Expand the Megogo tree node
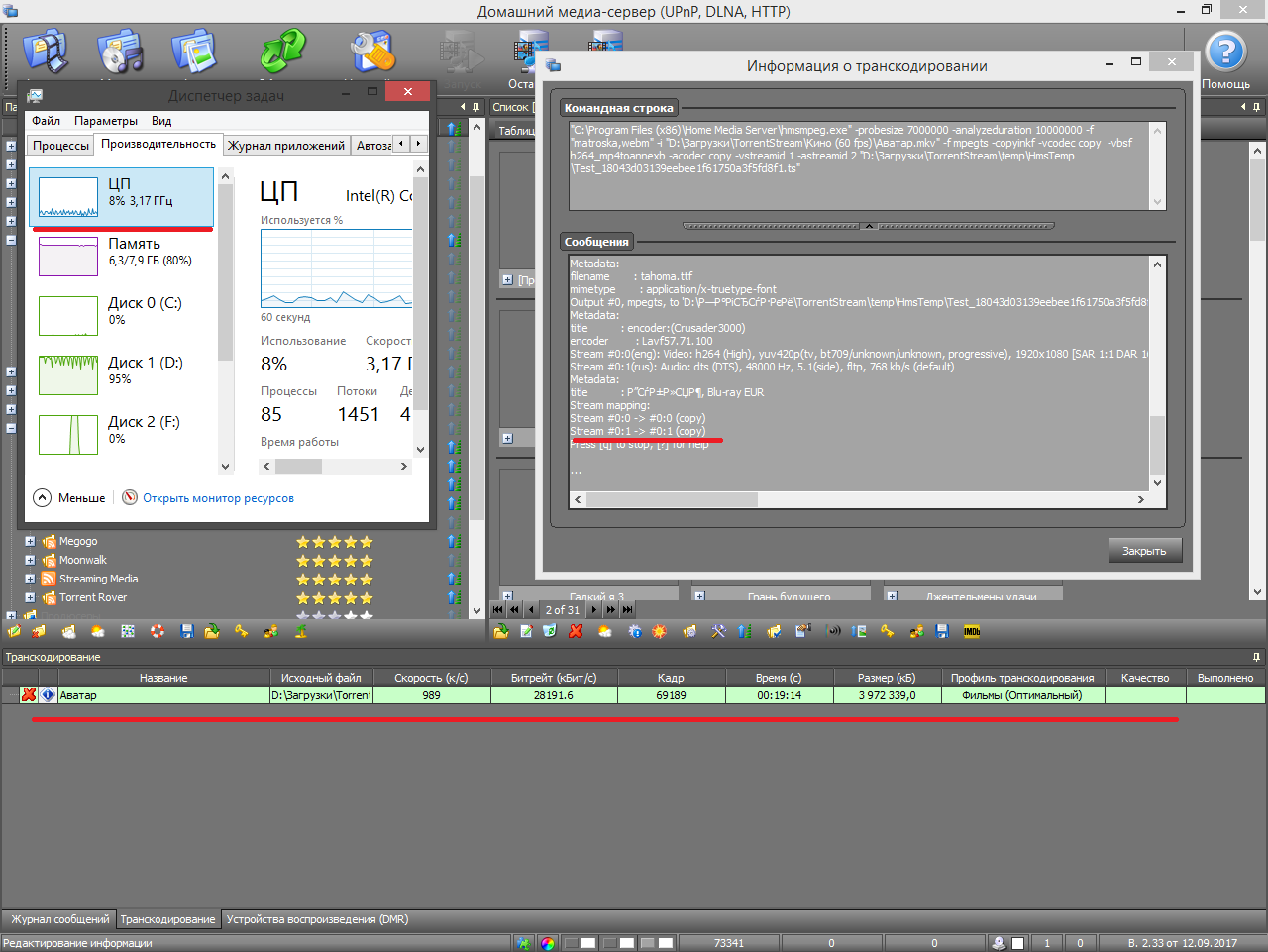Viewport: 1268px width, 952px height. [x=30, y=542]
